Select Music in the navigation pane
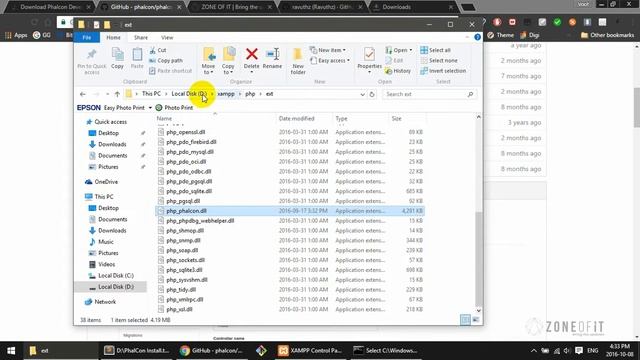 pyautogui.click(x=105, y=242)
